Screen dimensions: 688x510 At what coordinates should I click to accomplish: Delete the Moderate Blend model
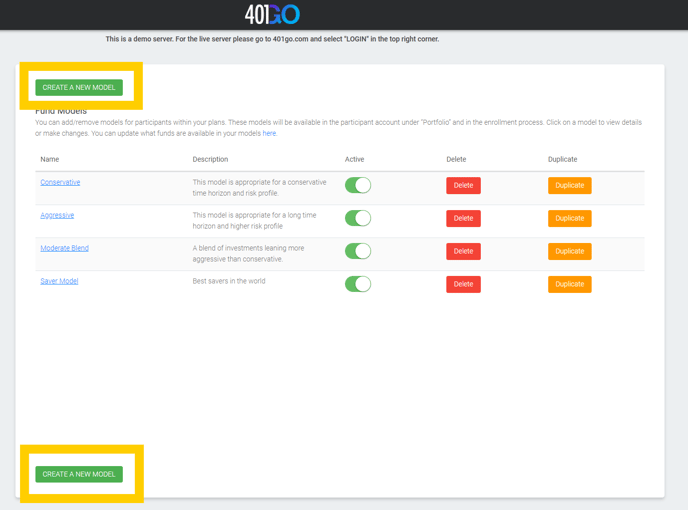pos(463,251)
